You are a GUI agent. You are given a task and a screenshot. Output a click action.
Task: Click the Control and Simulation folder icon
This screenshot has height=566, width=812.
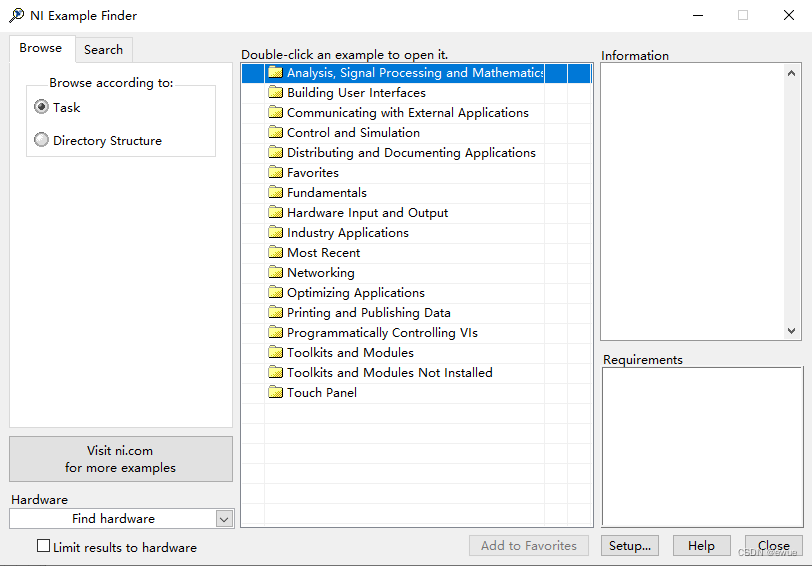coord(276,132)
